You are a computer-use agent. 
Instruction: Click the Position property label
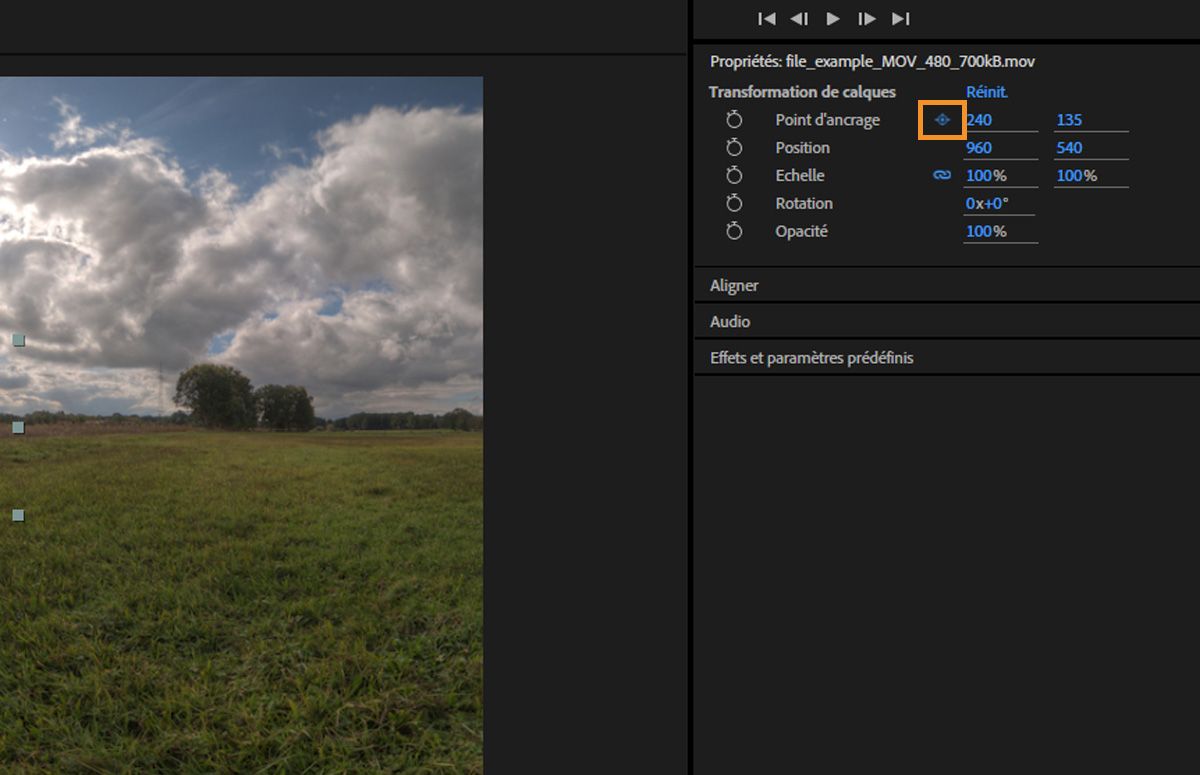802,148
